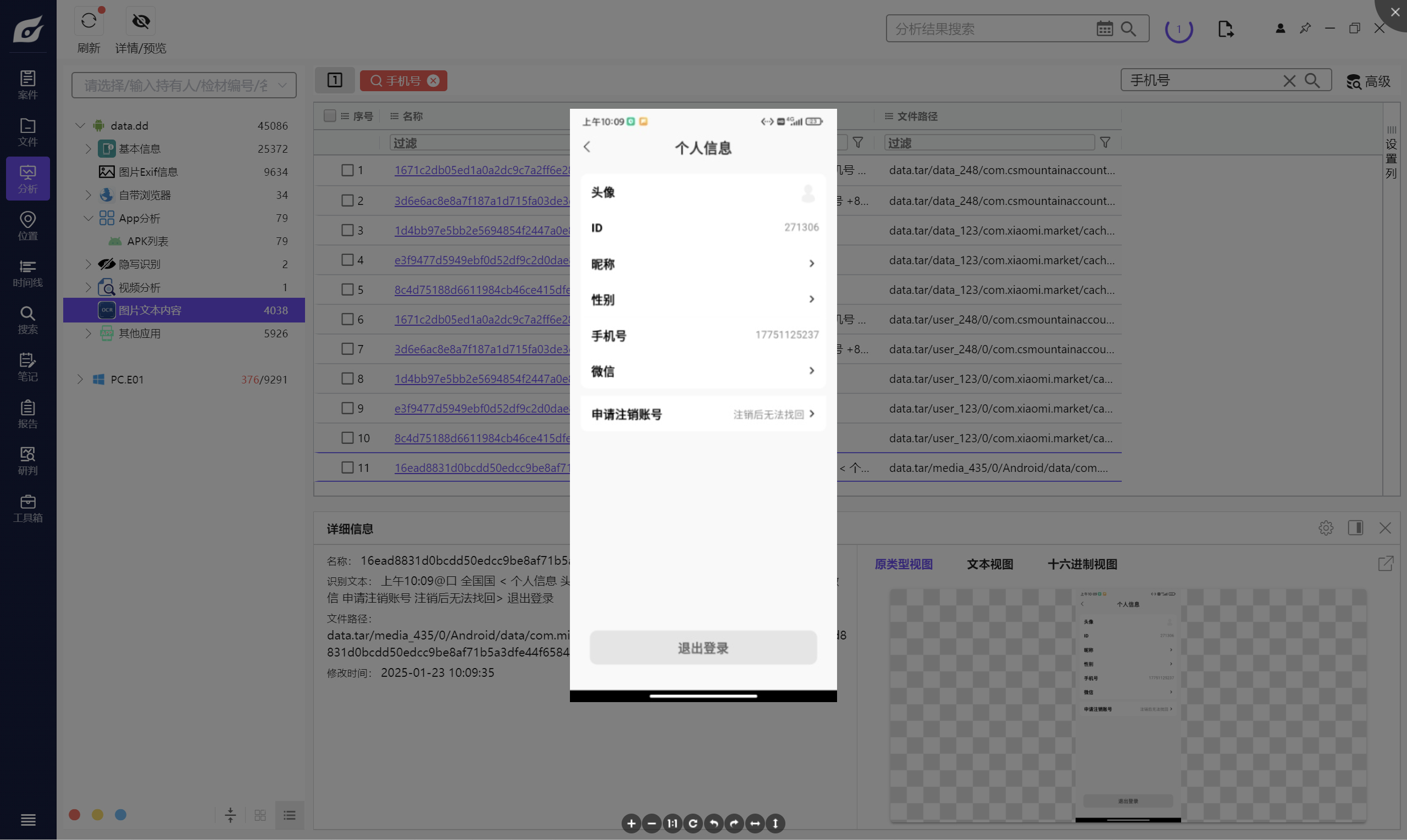Toggle the 详情/预览 eye icon
The width and height of the screenshot is (1407, 840).
click(140, 21)
